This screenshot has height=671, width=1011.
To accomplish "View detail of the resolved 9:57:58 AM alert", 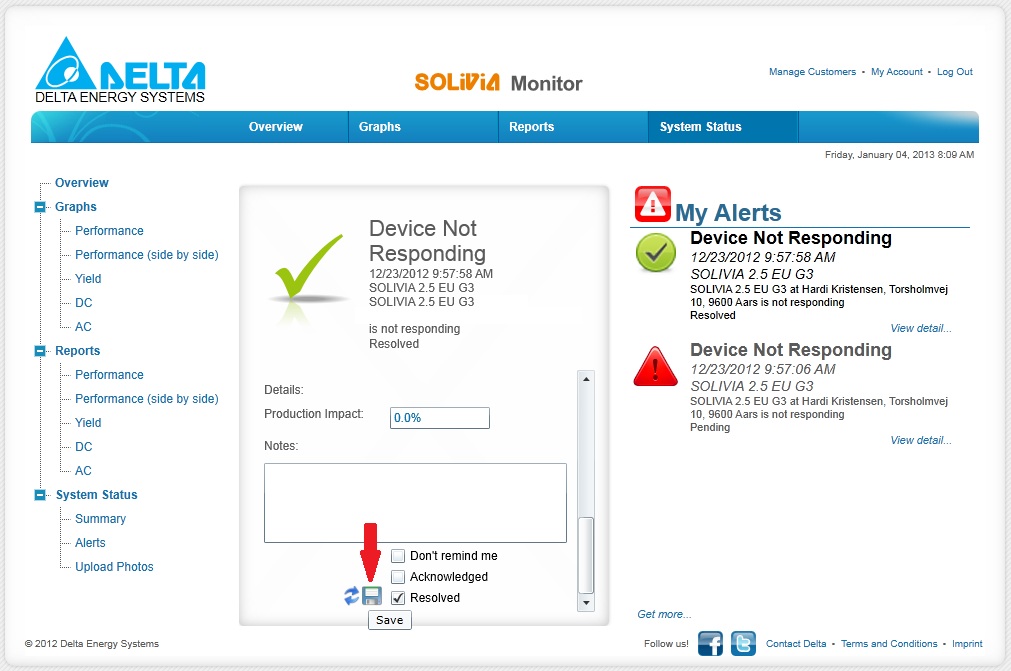I will pos(921,328).
